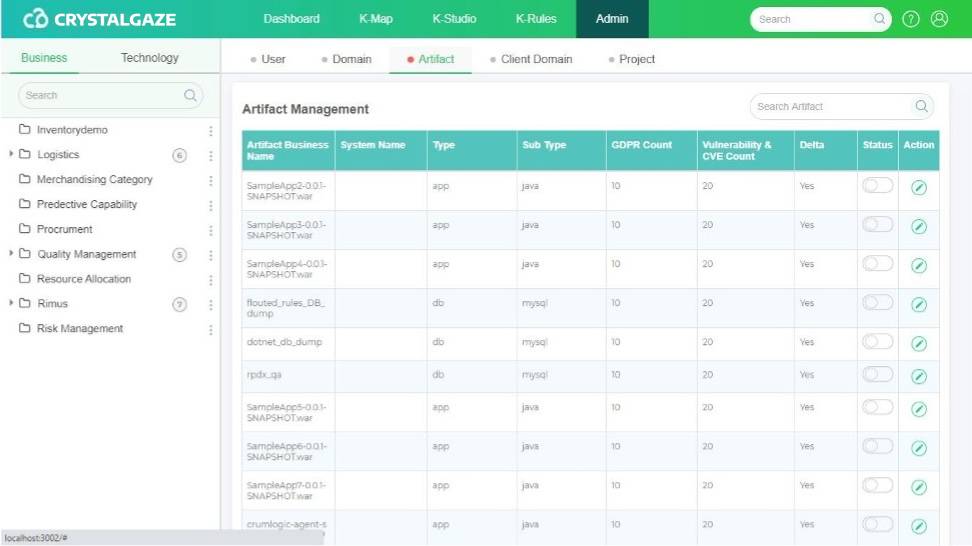Open three-dot menu for Risk Management
The image size is (972, 546).
[x=210, y=329]
